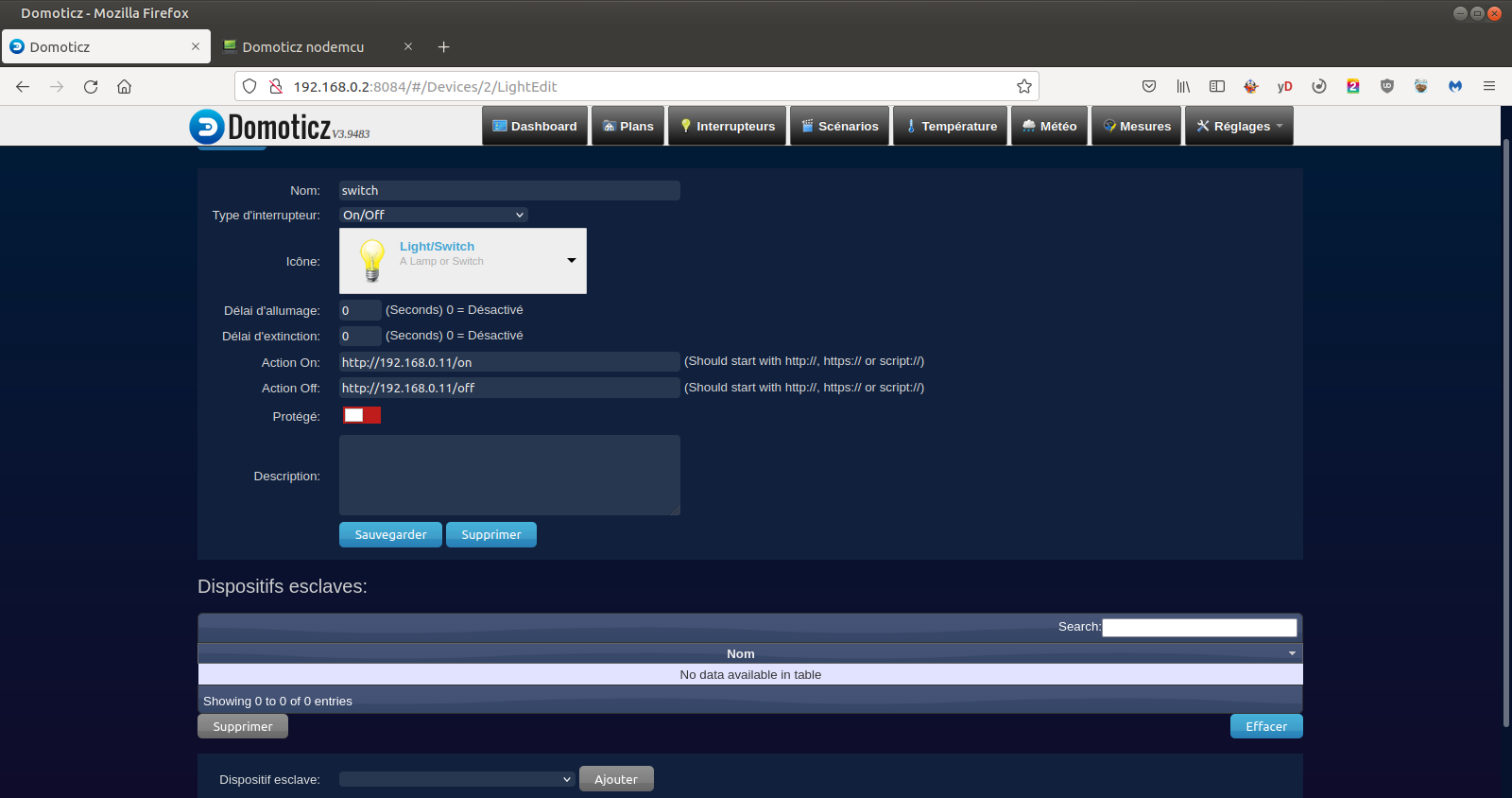Open the Dispositif esclave dropdown
This screenshot has height=798, width=1512.
pyautogui.click(x=456, y=779)
